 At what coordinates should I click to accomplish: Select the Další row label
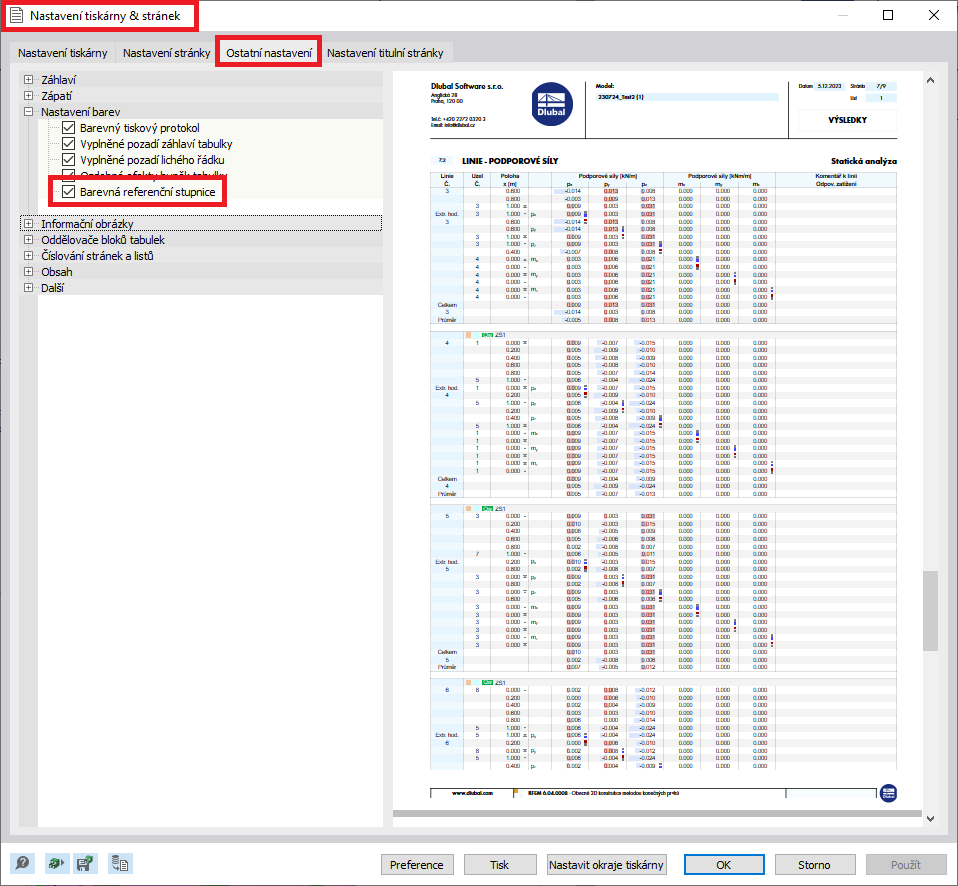coord(53,287)
